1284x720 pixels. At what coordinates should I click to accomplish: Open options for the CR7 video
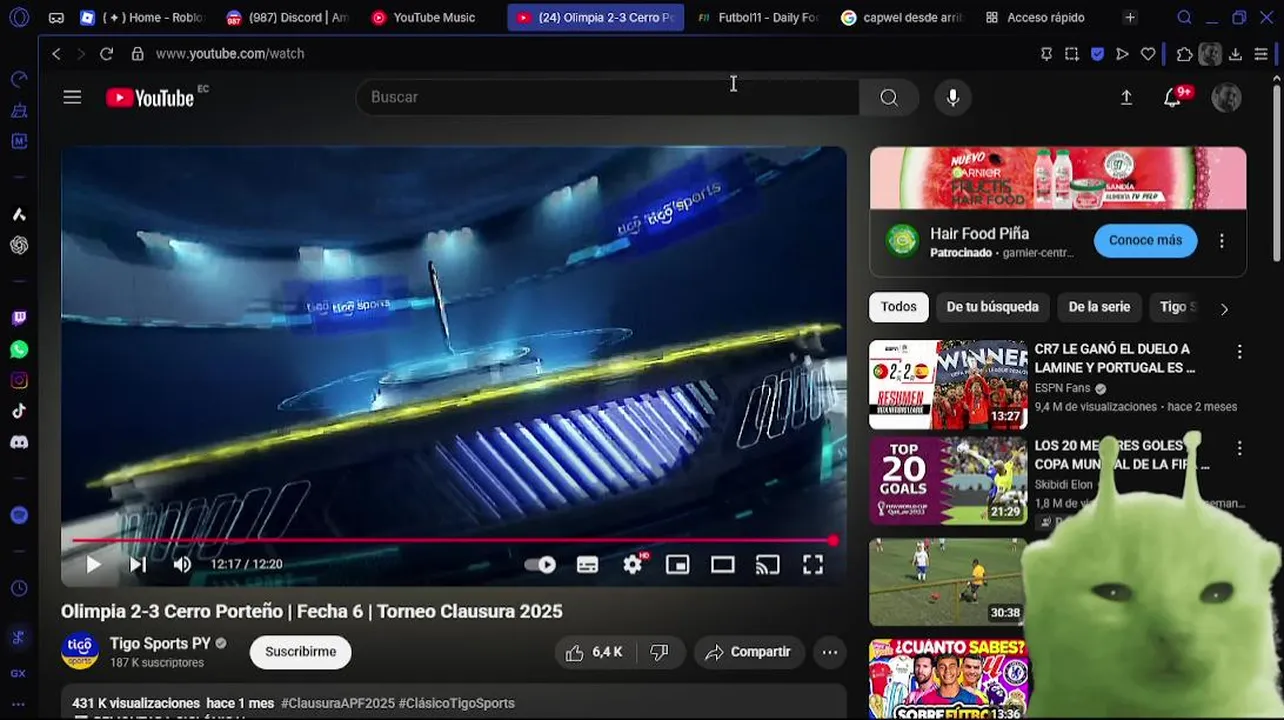(1239, 352)
